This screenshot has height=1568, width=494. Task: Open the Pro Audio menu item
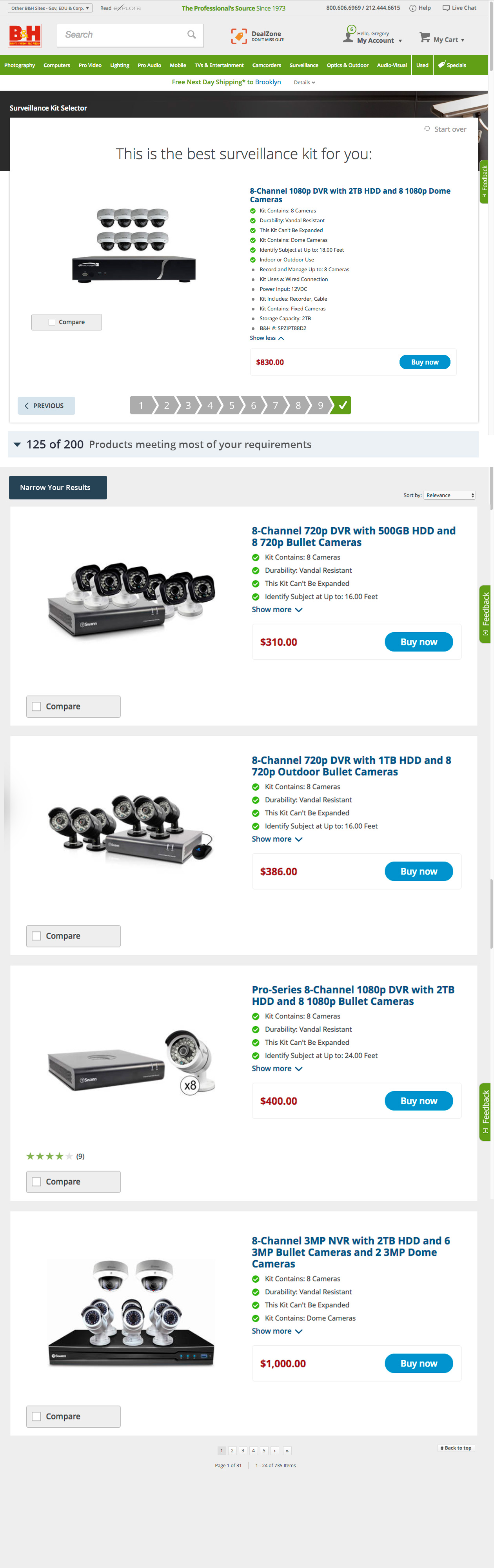tap(149, 65)
